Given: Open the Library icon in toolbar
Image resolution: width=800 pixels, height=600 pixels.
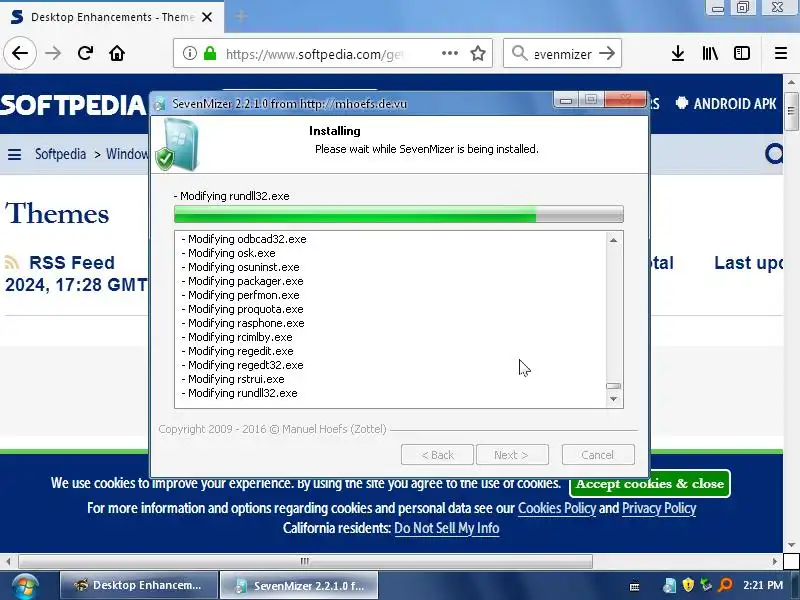Looking at the screenshot, I should [x=710, y=53].
